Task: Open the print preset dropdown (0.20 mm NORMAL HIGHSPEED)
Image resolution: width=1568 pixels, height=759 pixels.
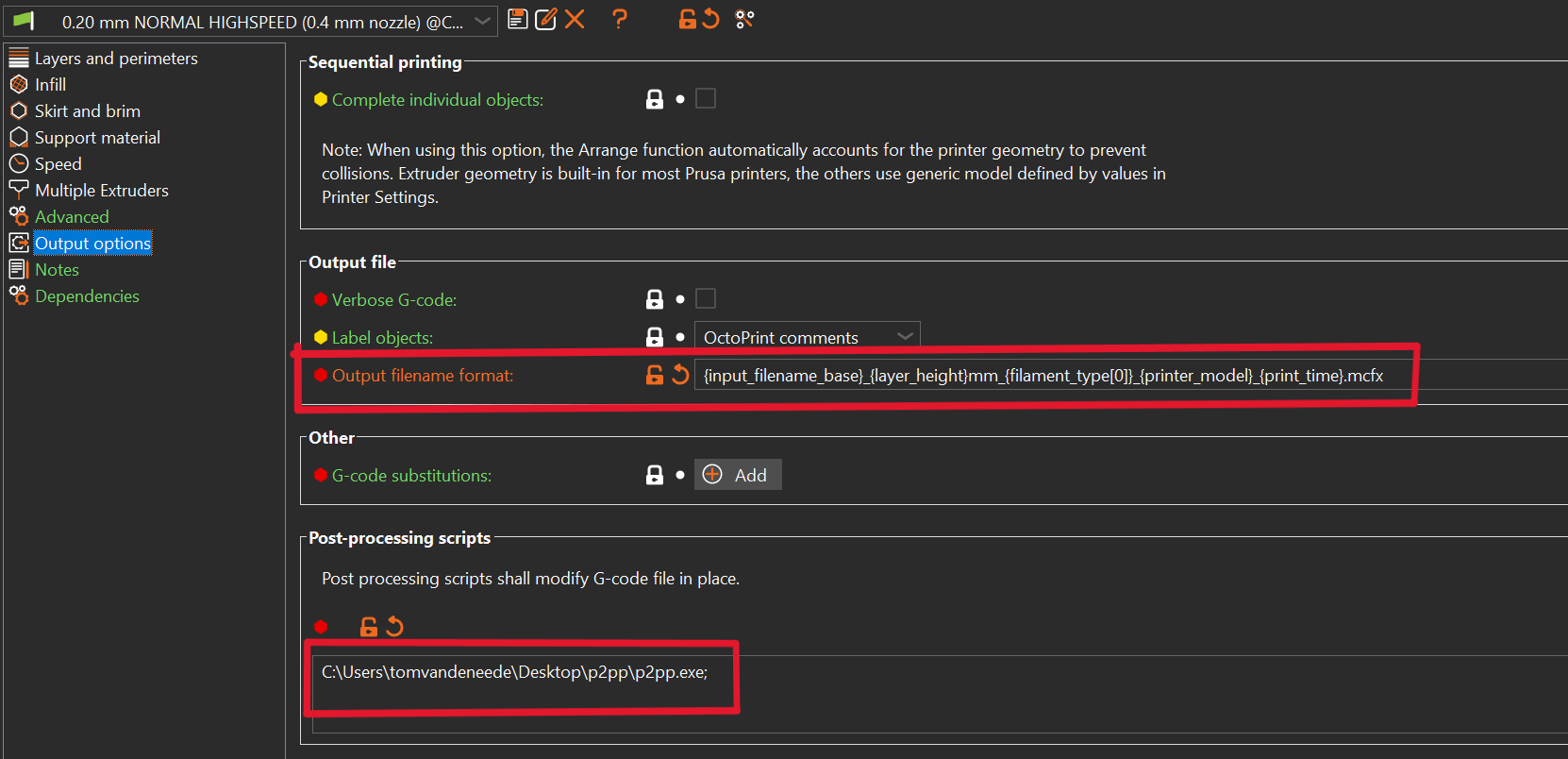Action: 251,21
